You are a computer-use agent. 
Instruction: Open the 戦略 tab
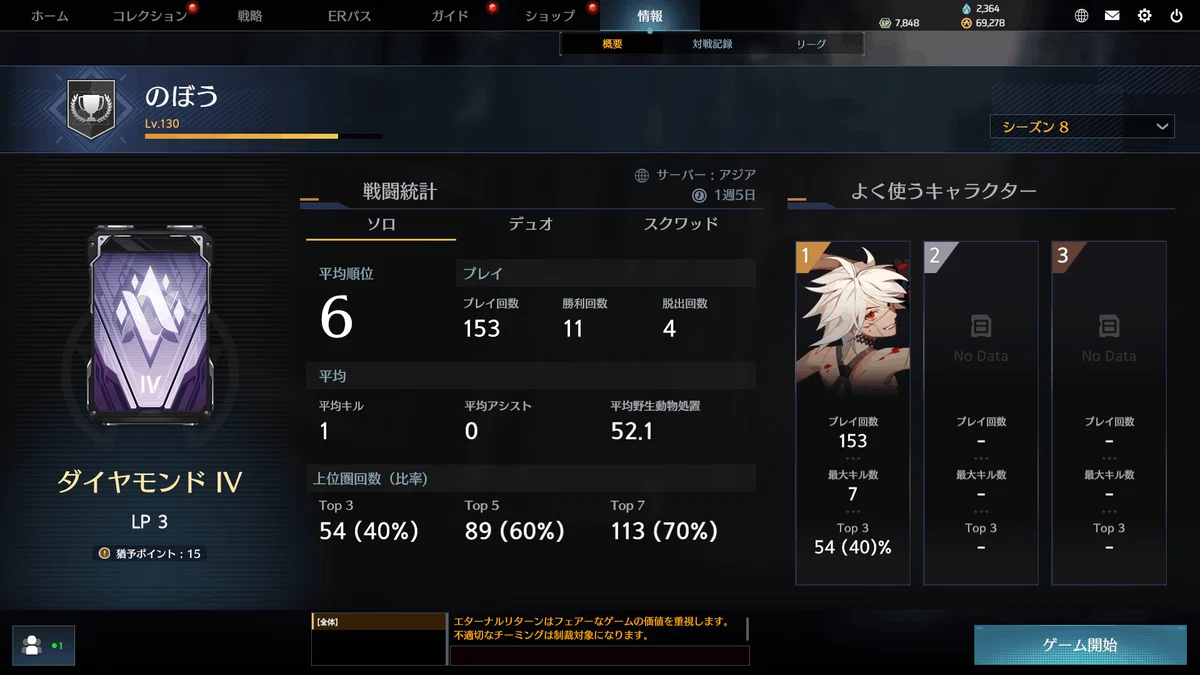click(x=250, y=16)
